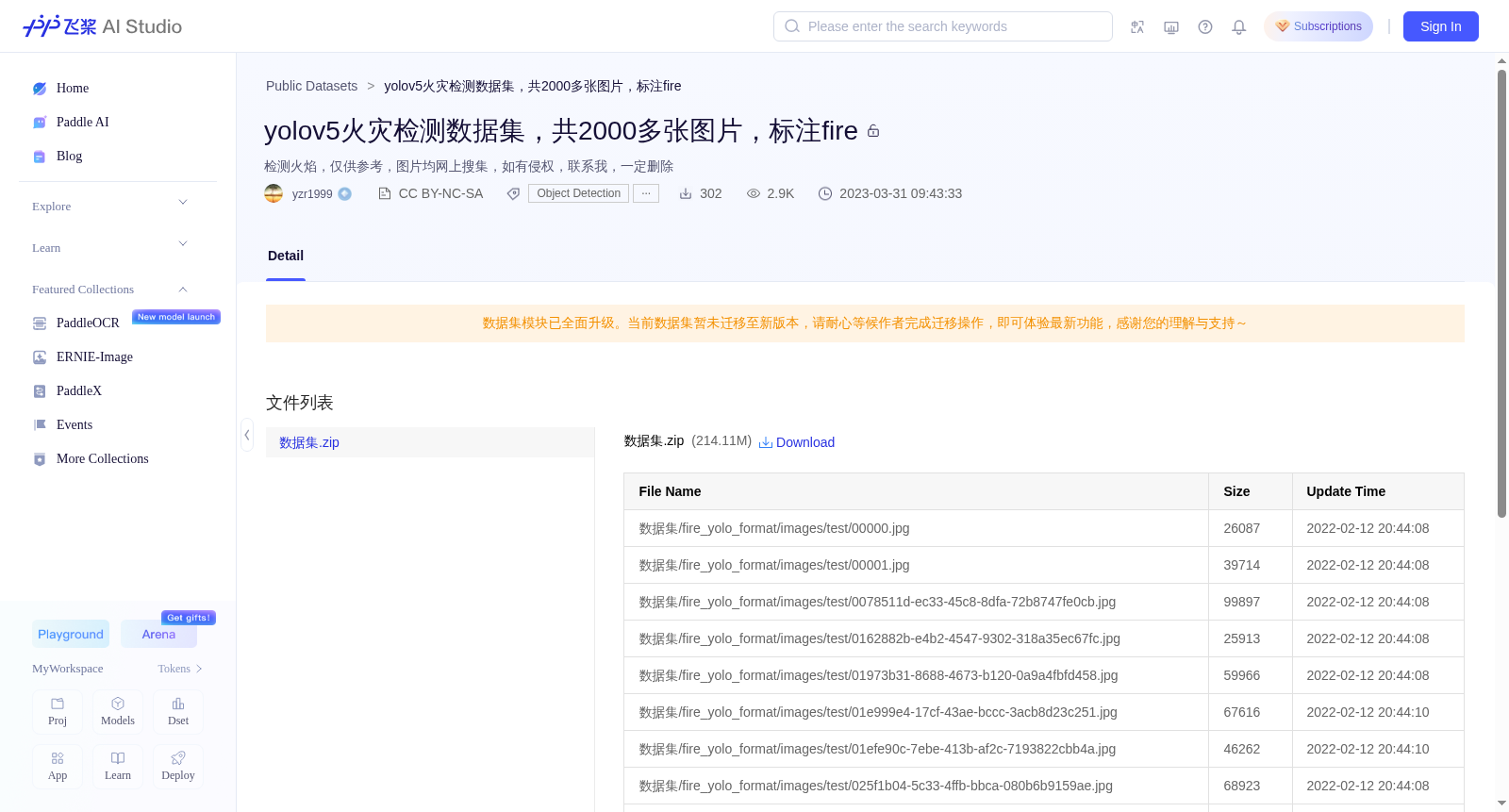Click the eye views icon near 2.9K
Viewport: 1509px width, 812px height.
pyautogui.click(x=754, y=193)
